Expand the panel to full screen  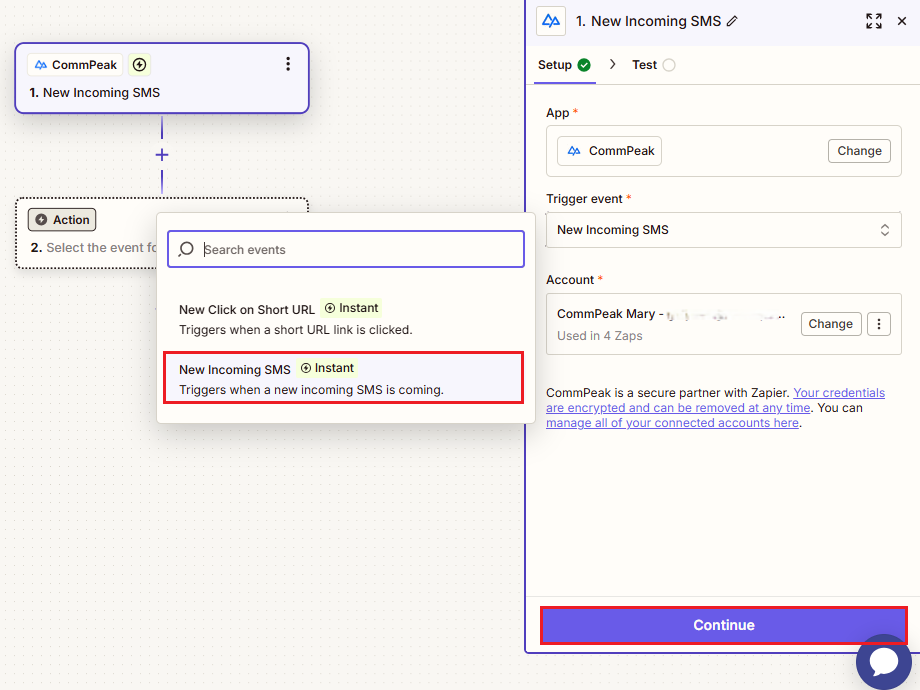(874, 21)
